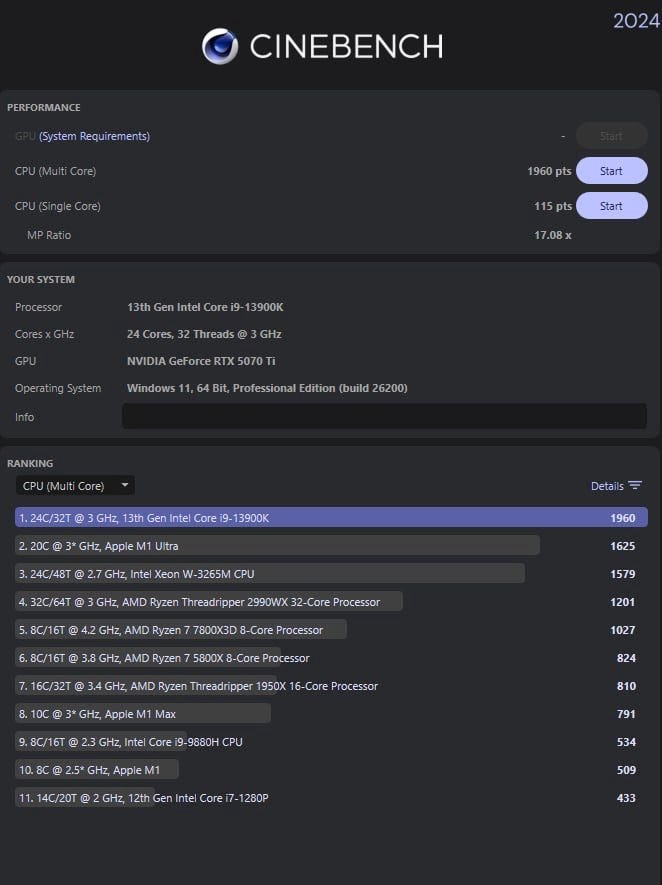Select the Intel Core i9-13900K ranking entry
The width and height of the screenshot is (662, 885).
click(331, 518)
